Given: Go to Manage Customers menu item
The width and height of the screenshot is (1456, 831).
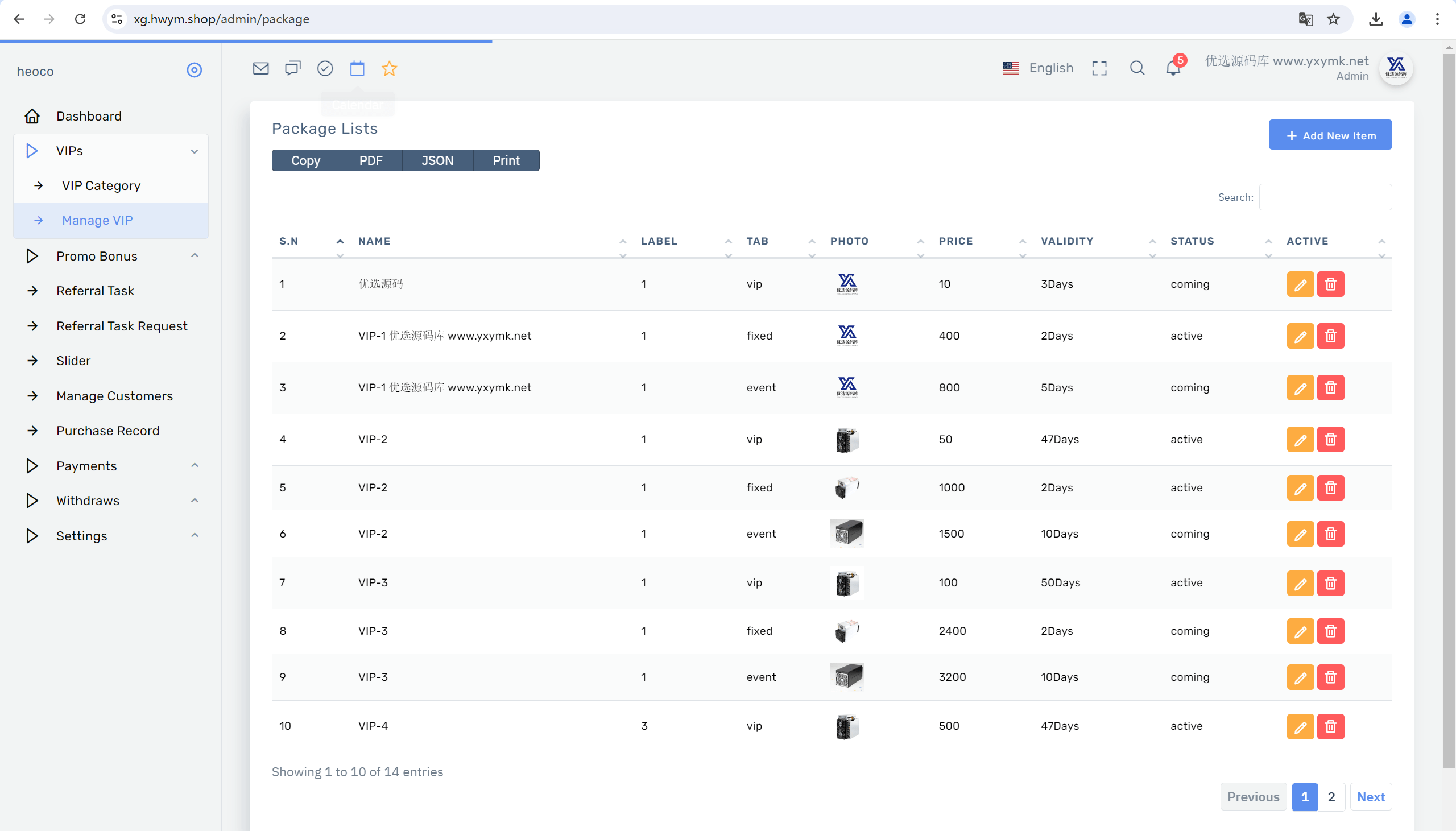Looking at the screenshot, I should coord(114,396).
